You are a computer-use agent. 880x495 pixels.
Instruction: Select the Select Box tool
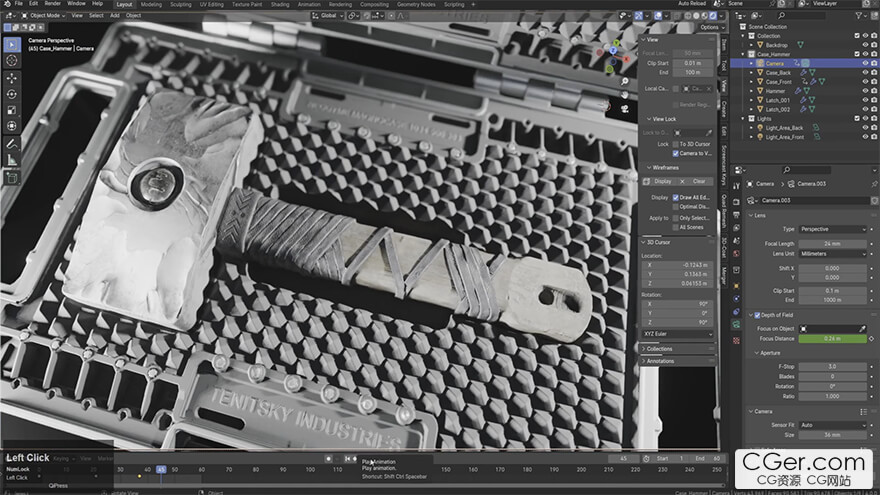12,44
